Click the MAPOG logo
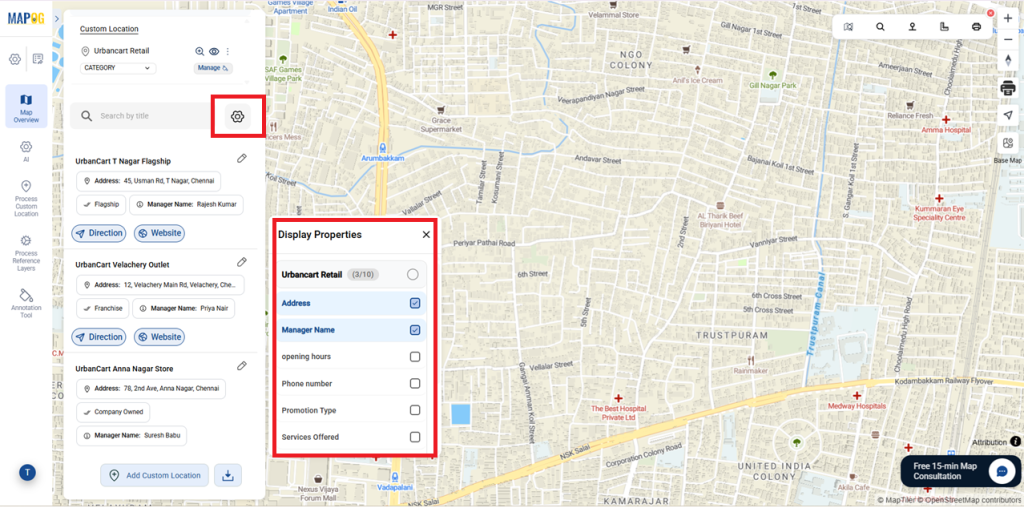This screenshot has width=1024, height=508. click(x=26, y=18)
